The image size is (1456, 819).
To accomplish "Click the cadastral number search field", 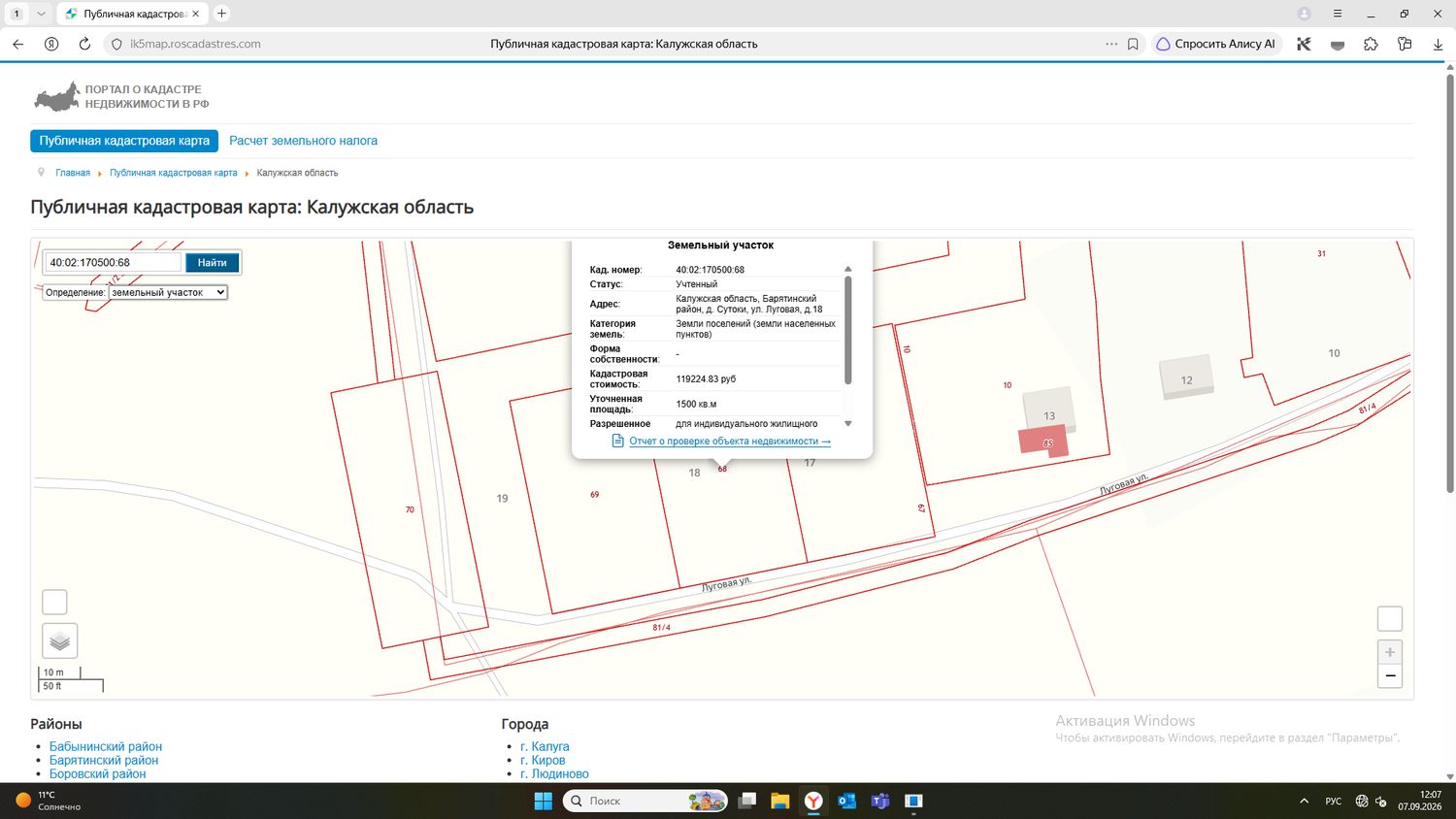I will pyautogui.click(x=114, y=262).
